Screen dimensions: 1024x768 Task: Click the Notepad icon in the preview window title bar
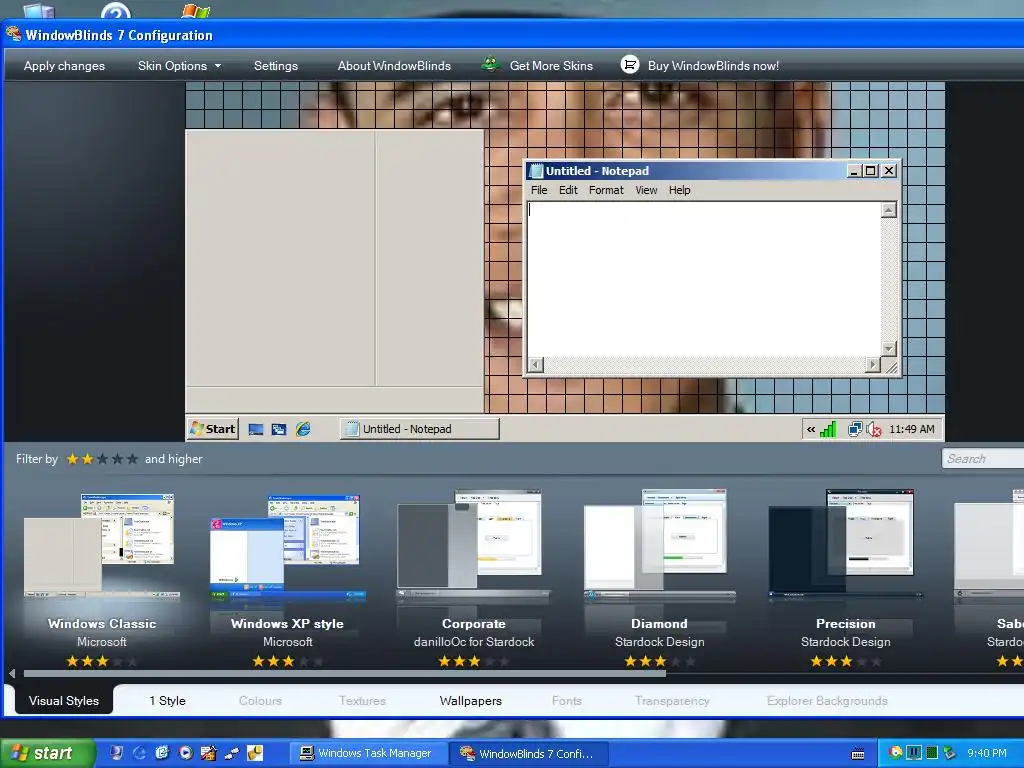(x=536, y=171)
